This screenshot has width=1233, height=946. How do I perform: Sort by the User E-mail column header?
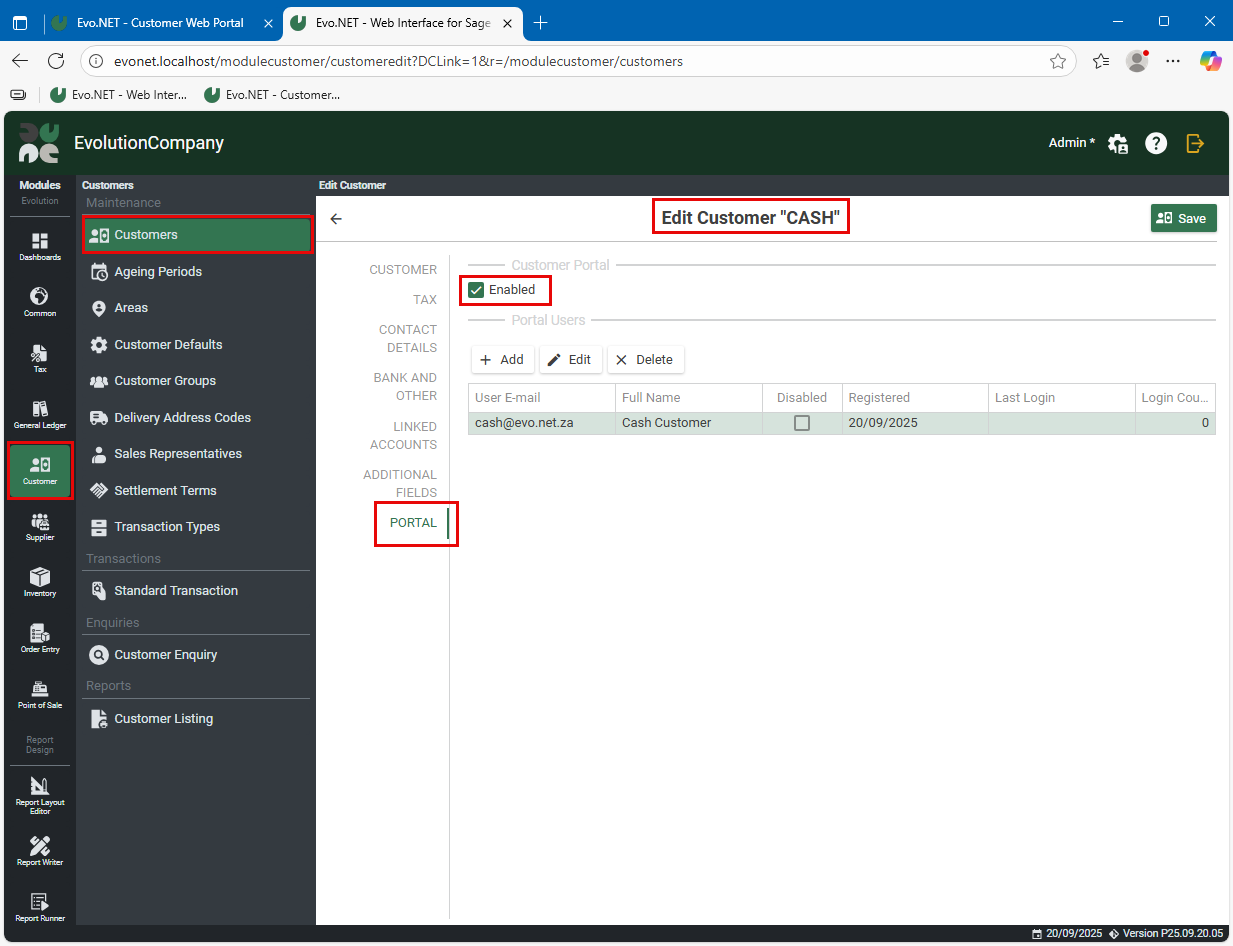point(540,398)
